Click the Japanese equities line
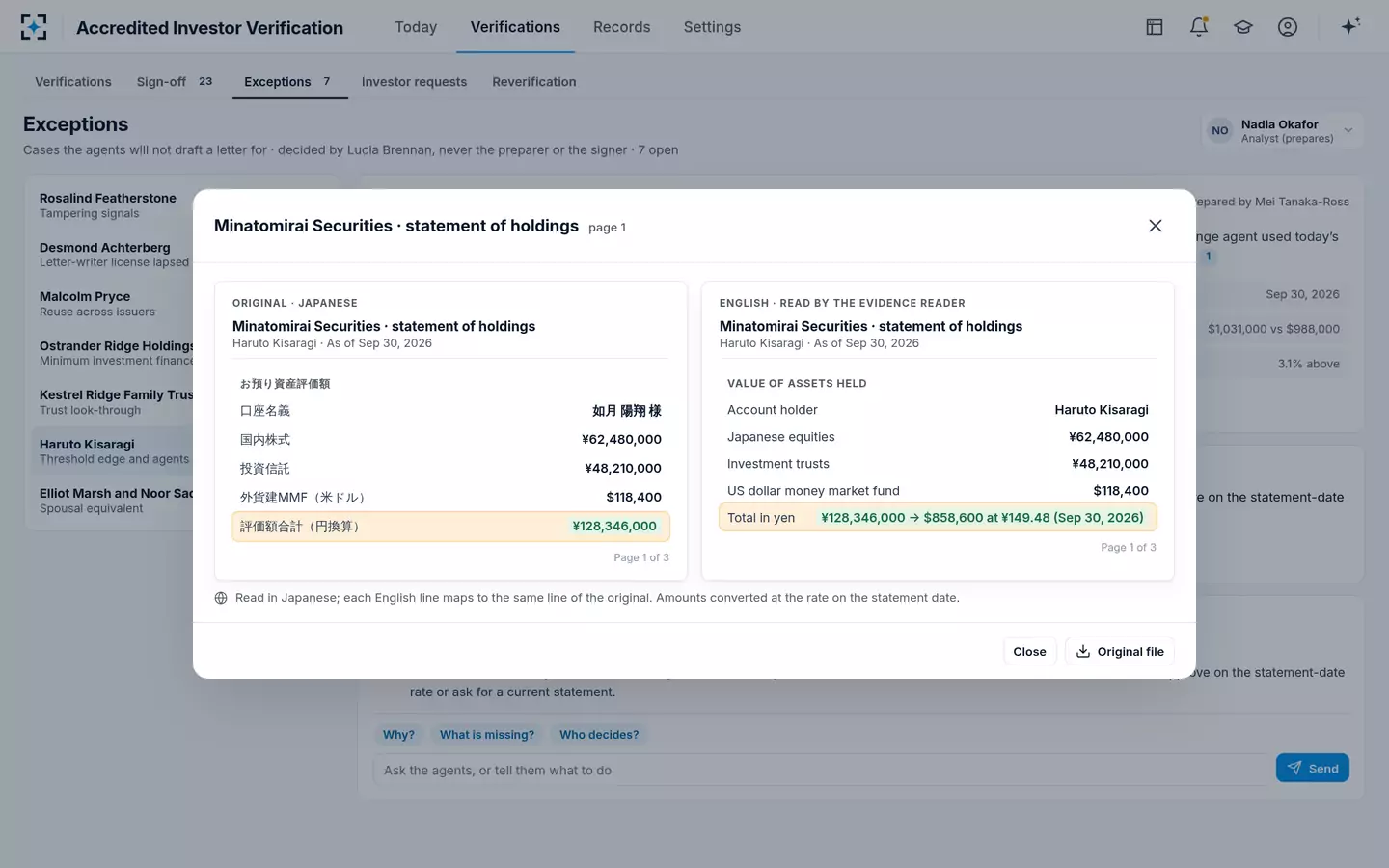 coord(938,437)
